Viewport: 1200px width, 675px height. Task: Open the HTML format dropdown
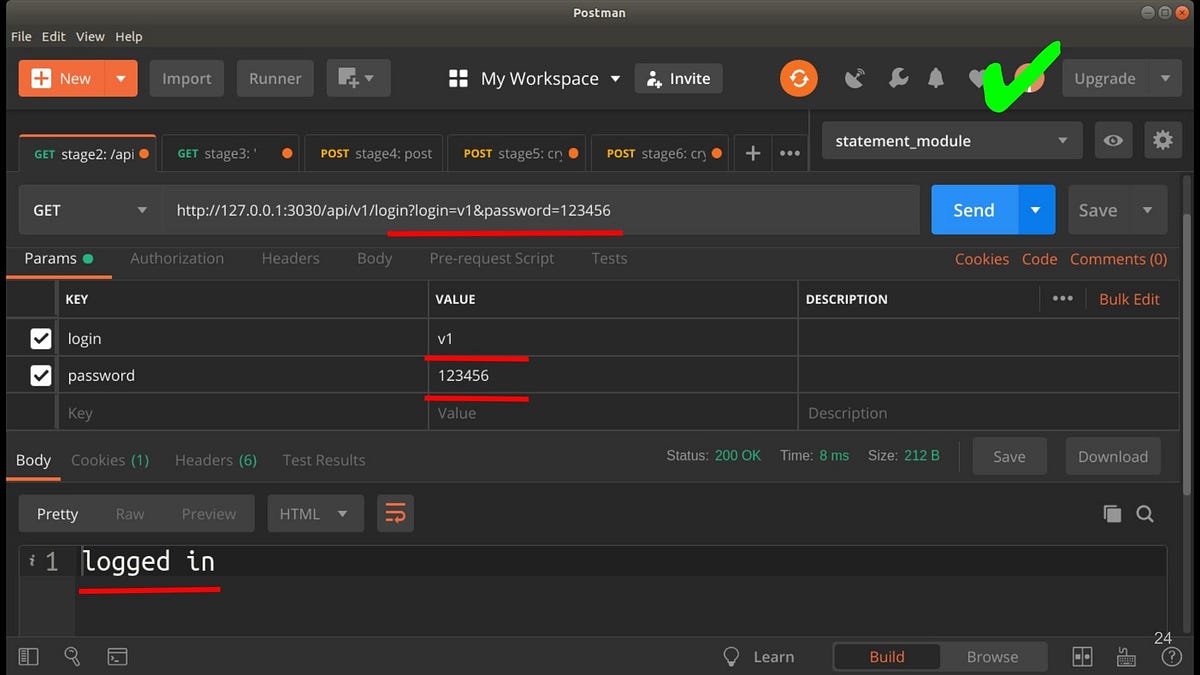pos(313,514)
